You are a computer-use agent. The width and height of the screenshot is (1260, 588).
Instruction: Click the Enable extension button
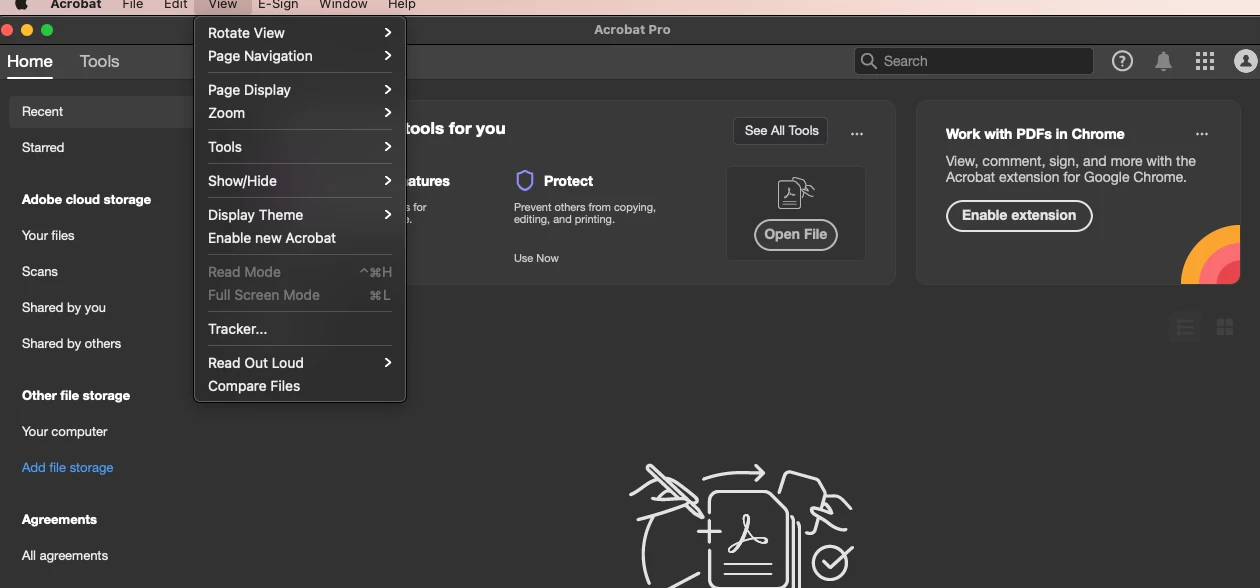click(1019, 215)
